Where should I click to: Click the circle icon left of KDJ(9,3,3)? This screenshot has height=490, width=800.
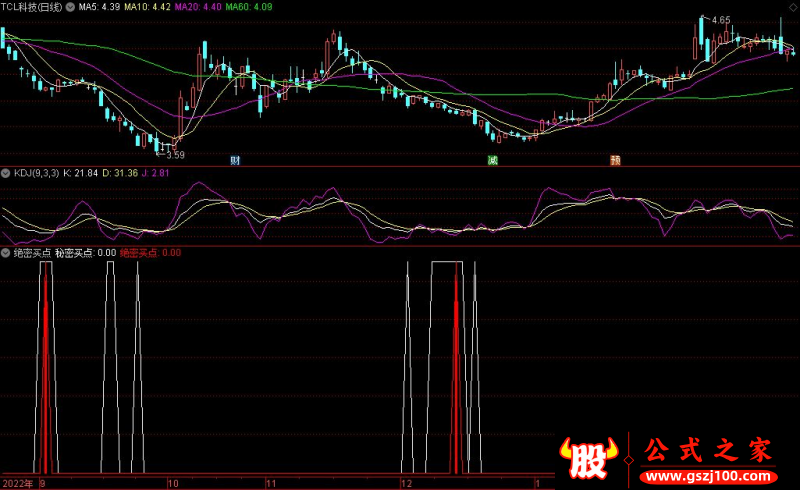pos(6,173)
